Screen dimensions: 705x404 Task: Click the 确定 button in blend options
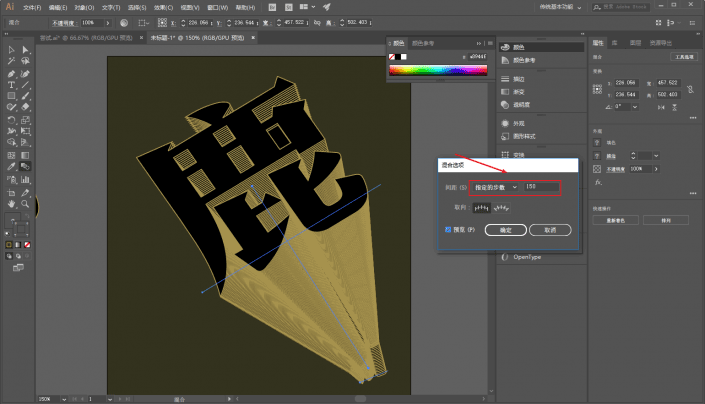(x=505, y=230)
